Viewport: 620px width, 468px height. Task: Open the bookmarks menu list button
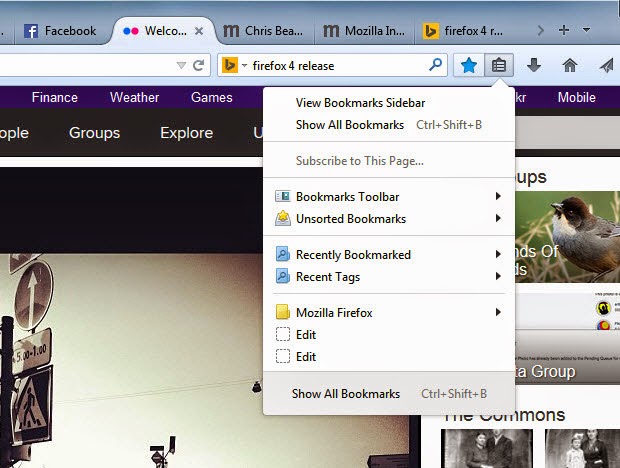pyautogui.click(x=499, y=65)
